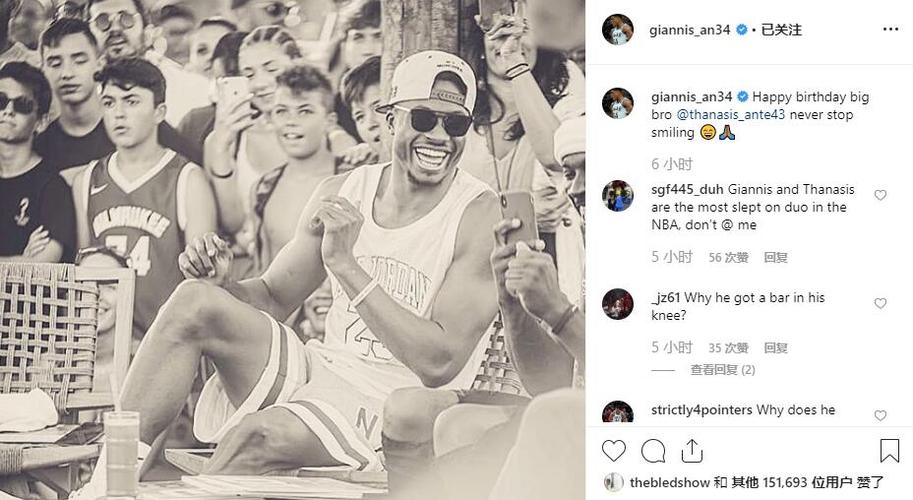Open more options three-dot menu

coord(890,29)
